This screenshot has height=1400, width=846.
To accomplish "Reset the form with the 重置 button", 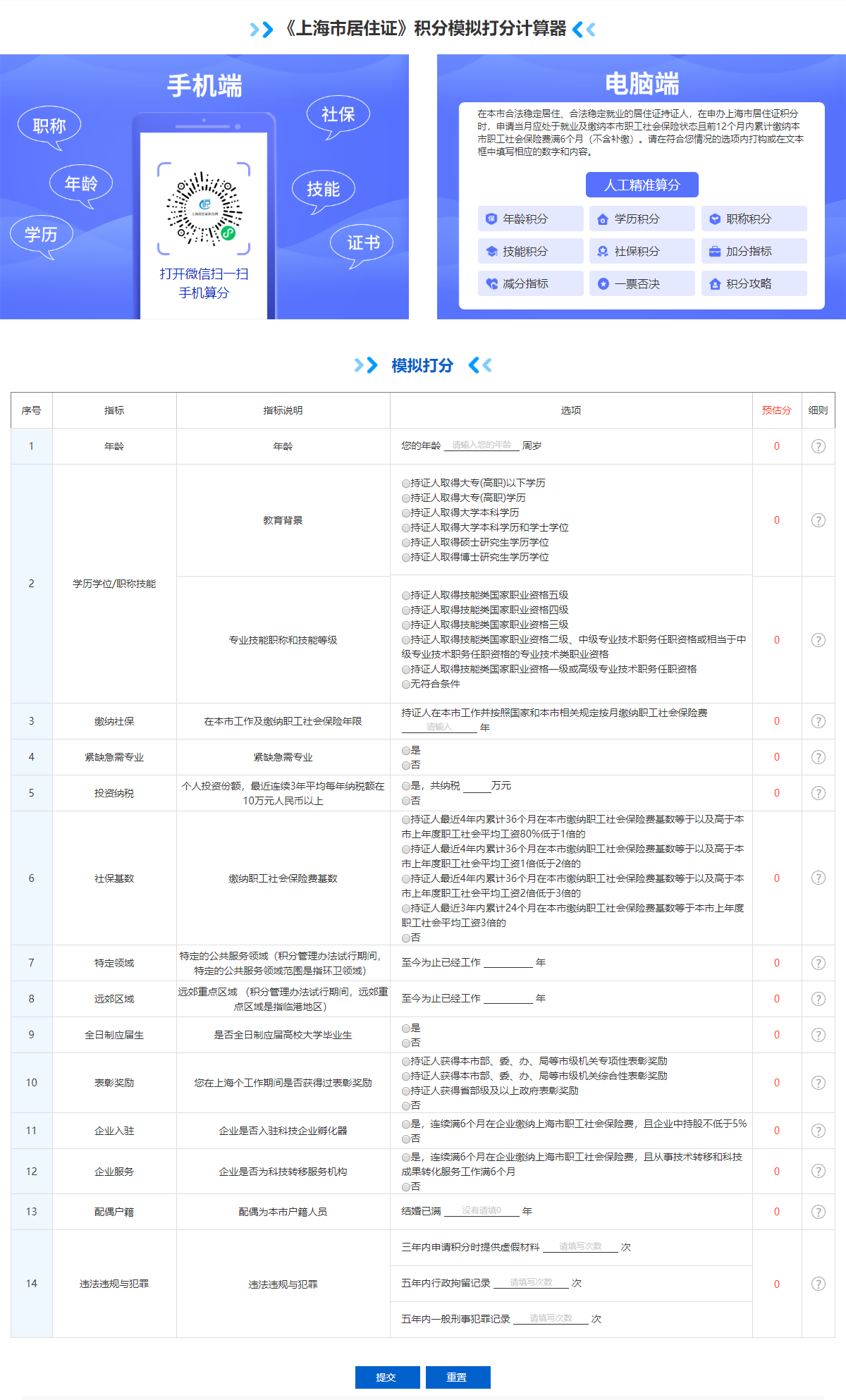I will 458,1377.
